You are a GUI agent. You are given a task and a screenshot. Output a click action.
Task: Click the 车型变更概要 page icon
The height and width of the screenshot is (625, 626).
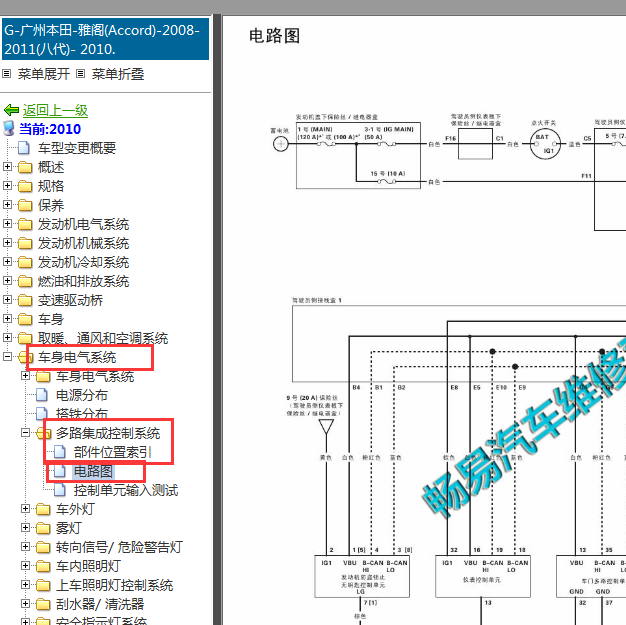click(24, 148)
